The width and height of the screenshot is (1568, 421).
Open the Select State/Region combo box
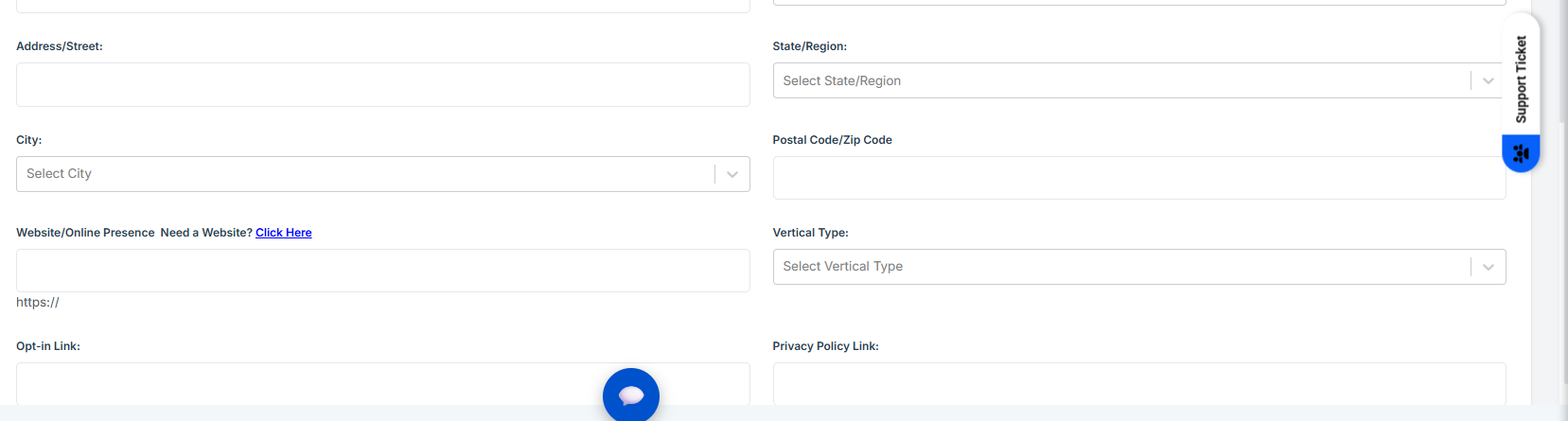click(x=1117, y=81)
